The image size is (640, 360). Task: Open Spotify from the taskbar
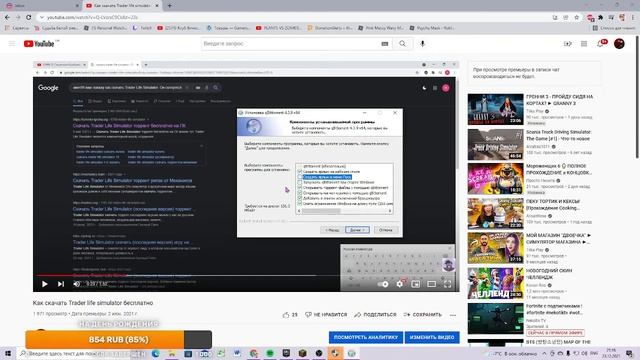[270, 353]
